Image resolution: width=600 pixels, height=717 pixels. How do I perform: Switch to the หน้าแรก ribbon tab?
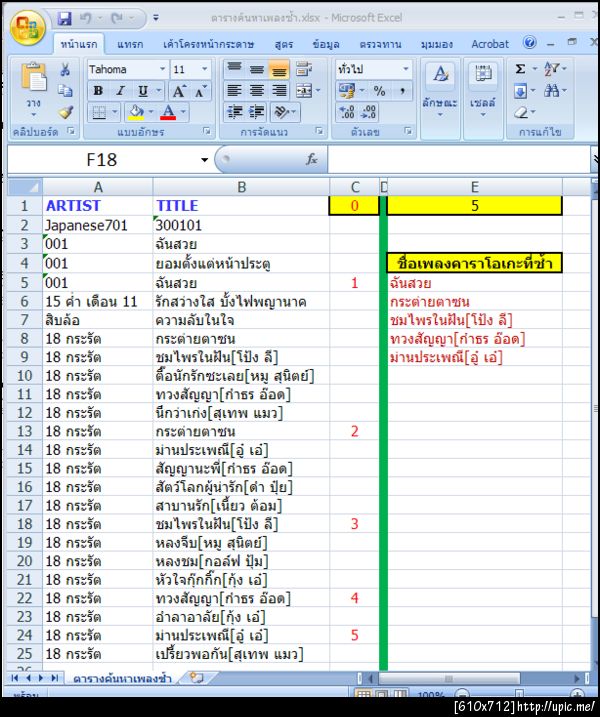[79, 44]
